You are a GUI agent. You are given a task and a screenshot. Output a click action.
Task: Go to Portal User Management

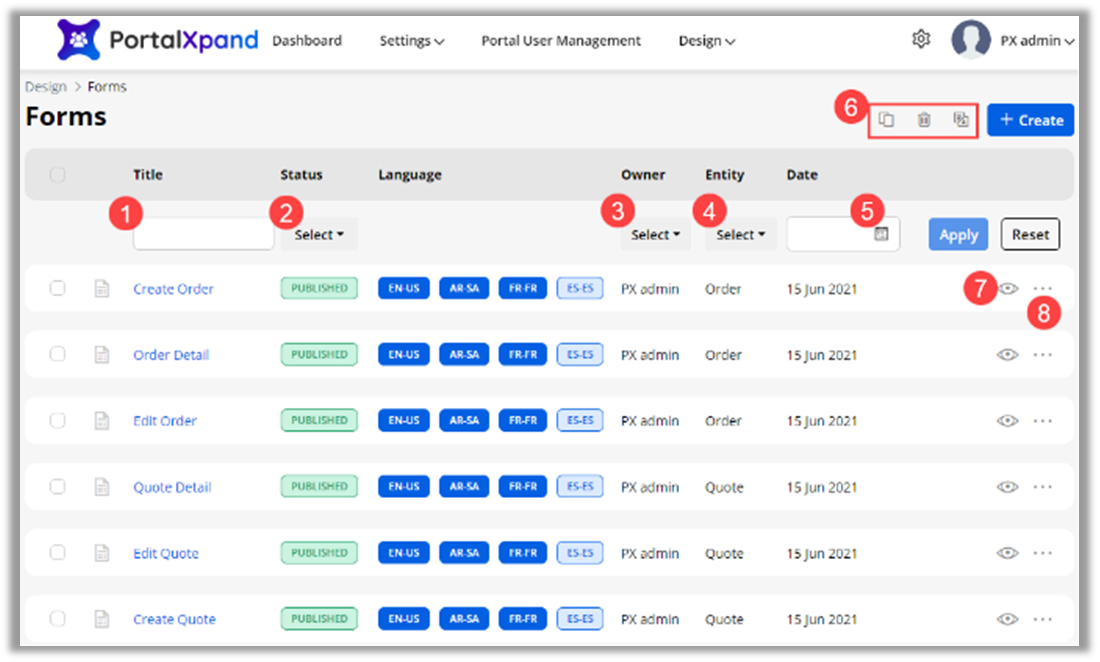pyautogui.click(x=561, y=41)
